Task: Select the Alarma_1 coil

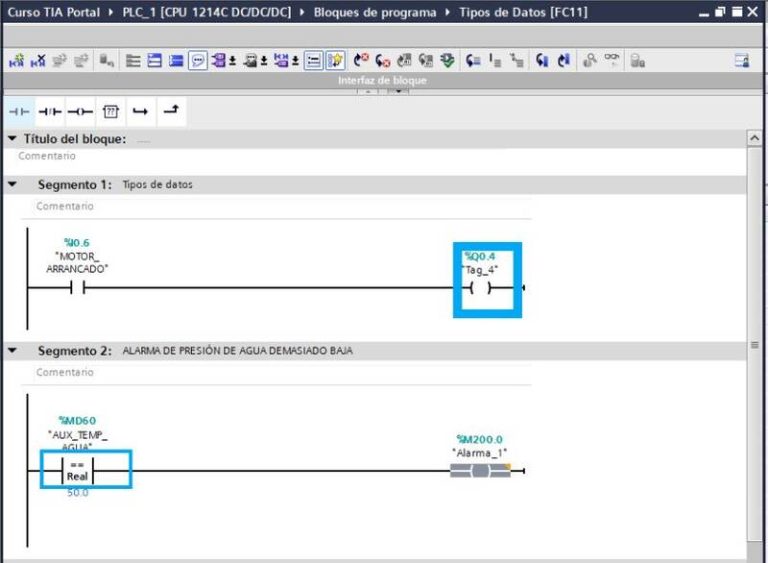Action: (480, 471)
